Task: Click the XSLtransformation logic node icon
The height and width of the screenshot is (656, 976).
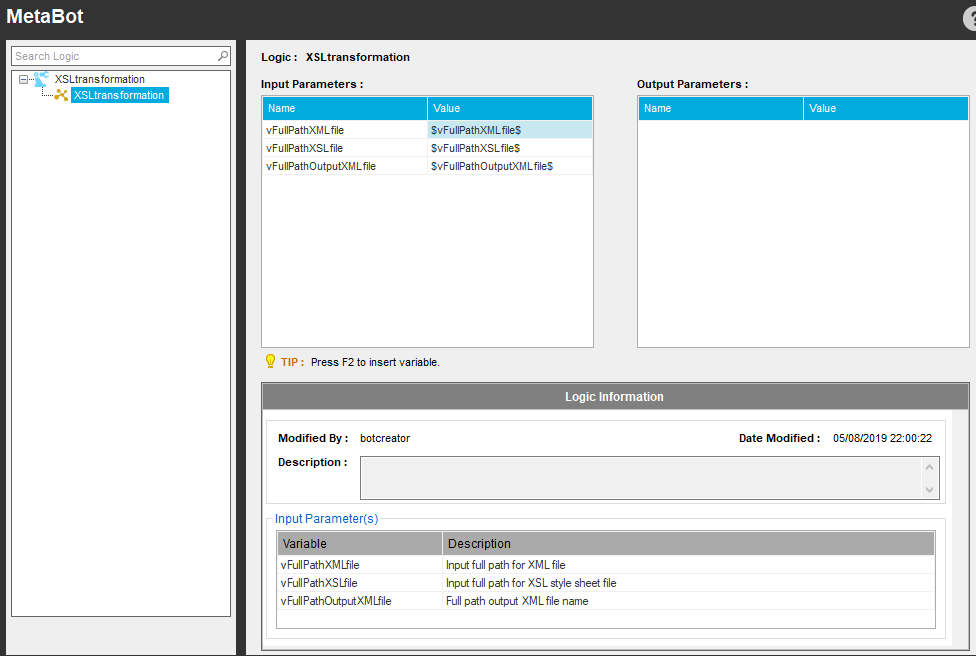Action: tap(61, 95)
